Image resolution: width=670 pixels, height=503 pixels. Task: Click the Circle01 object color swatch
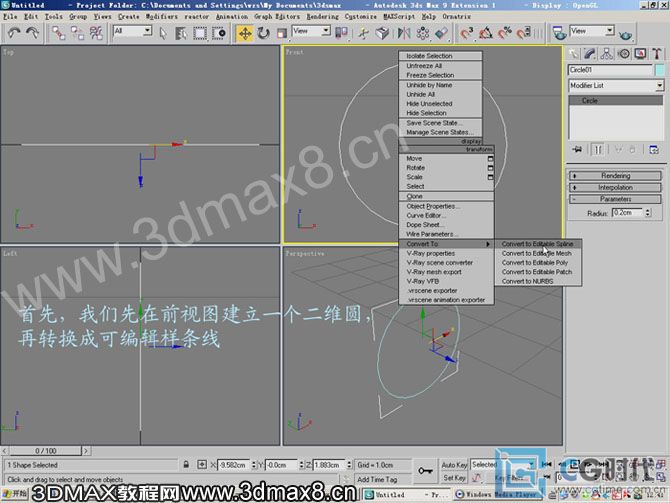660,70
